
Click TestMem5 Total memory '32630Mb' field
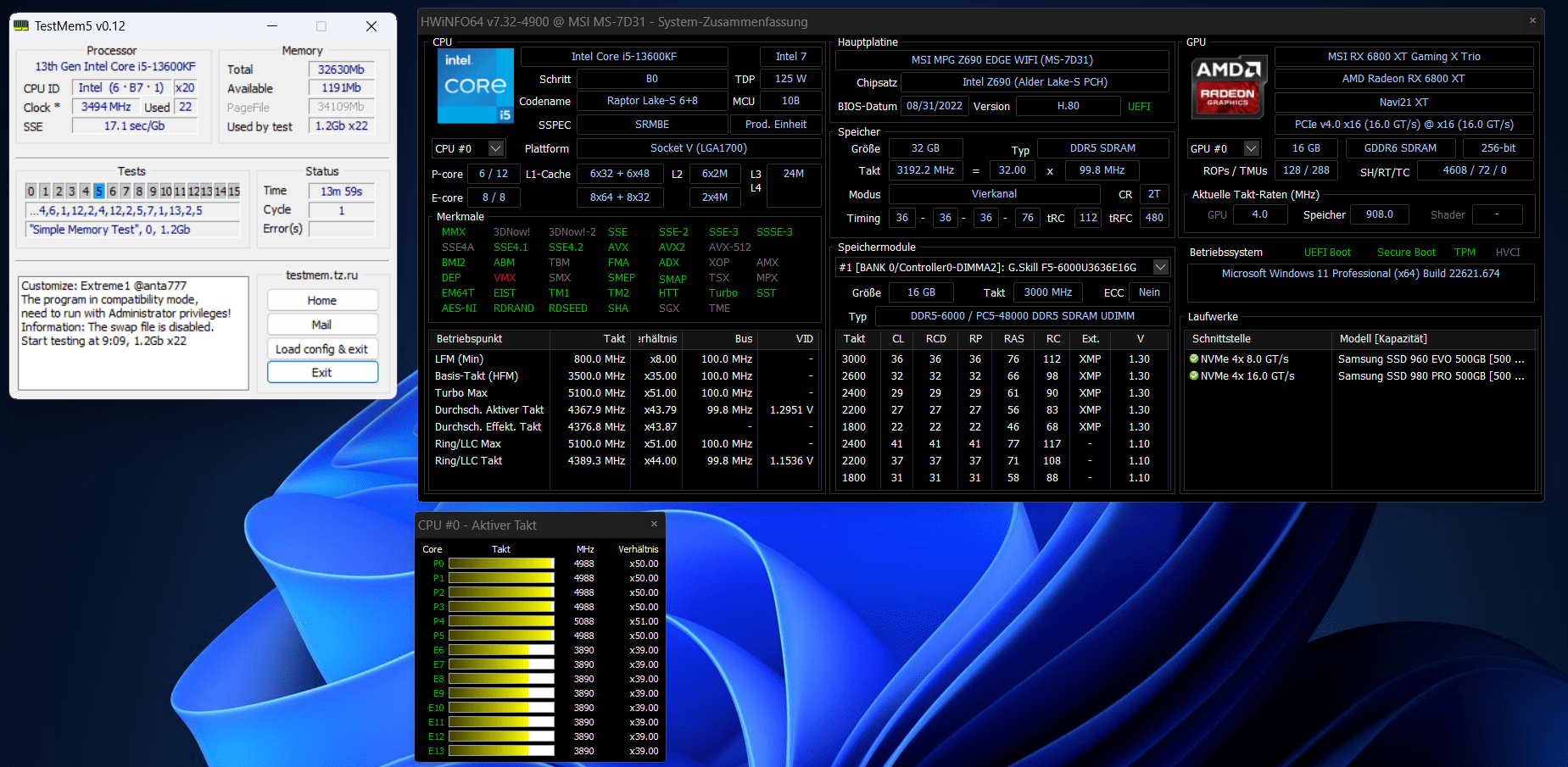click(341, 69)
